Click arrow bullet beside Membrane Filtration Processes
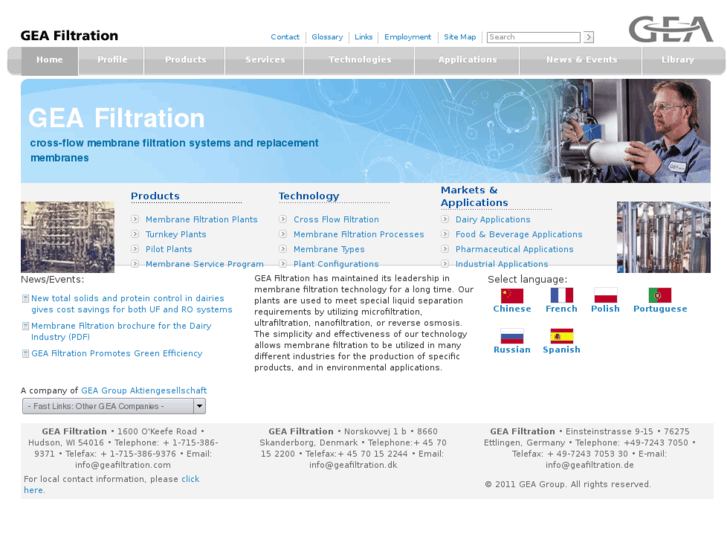Viewport: 727px width, 545px height. pos(283,234)
